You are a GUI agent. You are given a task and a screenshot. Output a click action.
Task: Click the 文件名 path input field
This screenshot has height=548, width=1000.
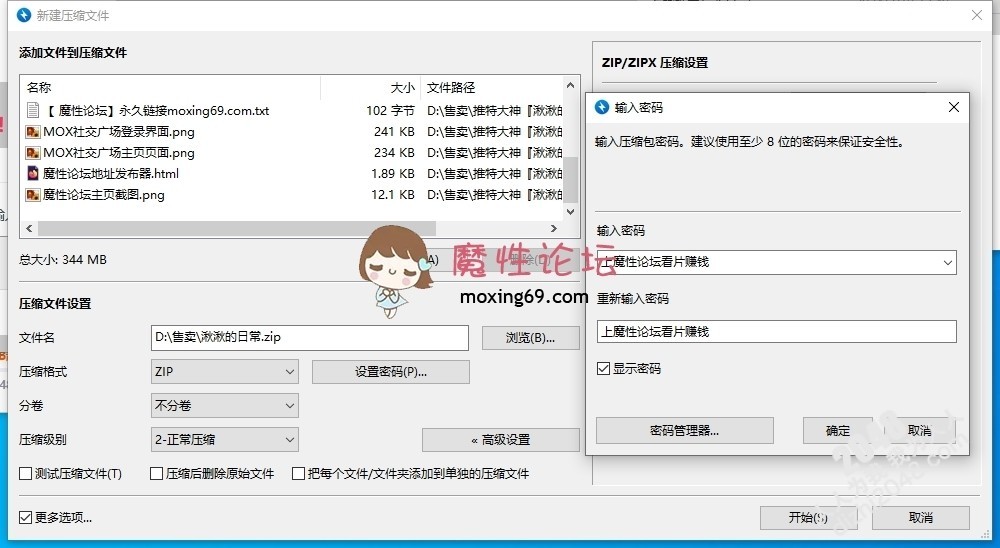pos(310,337)
